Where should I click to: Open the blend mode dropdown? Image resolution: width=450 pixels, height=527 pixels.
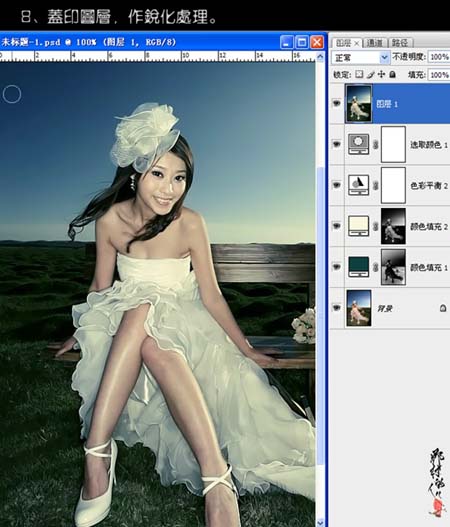coord(361,58)
